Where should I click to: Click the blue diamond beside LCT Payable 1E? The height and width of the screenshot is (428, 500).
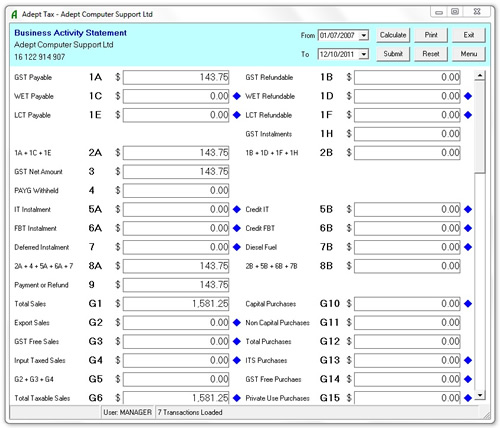(x=237, y=115)
